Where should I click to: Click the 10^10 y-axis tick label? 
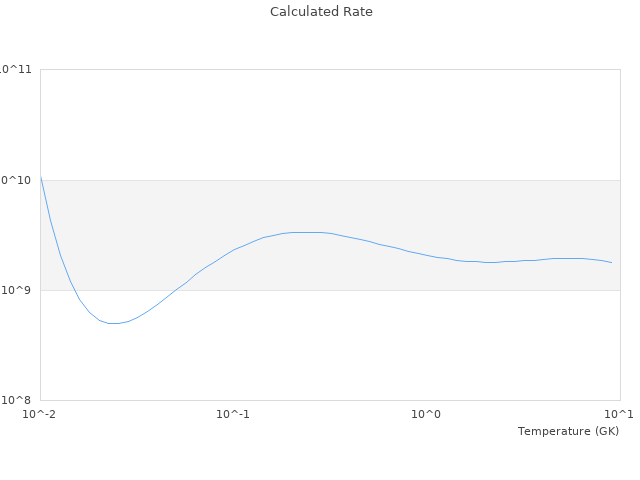tap(16, 181)
